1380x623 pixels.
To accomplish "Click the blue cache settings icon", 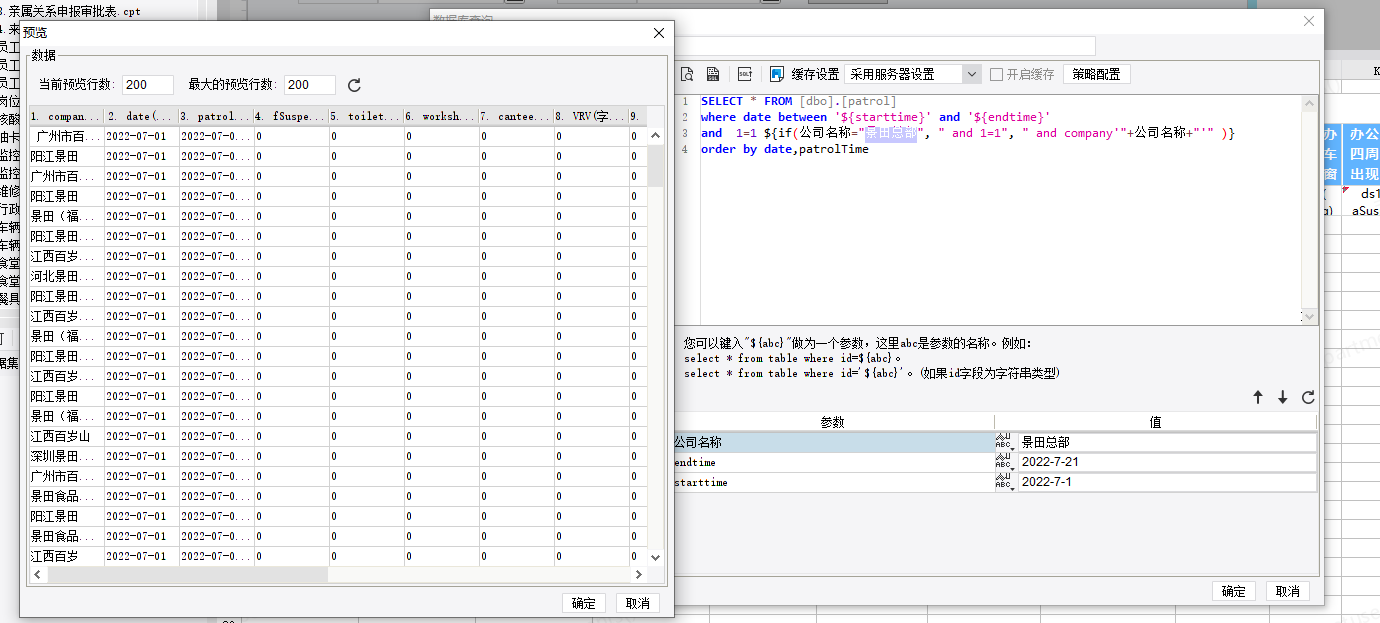I will click(x=777, y=74).
